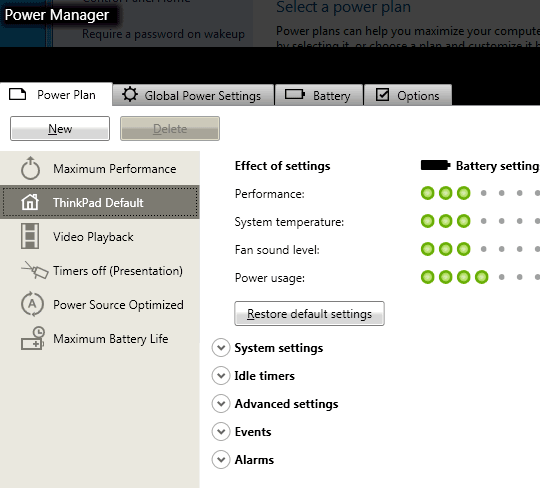Select Power Source Optimized plan text
The height and width of the screenshot is (488, 540).
coord(118,305)
